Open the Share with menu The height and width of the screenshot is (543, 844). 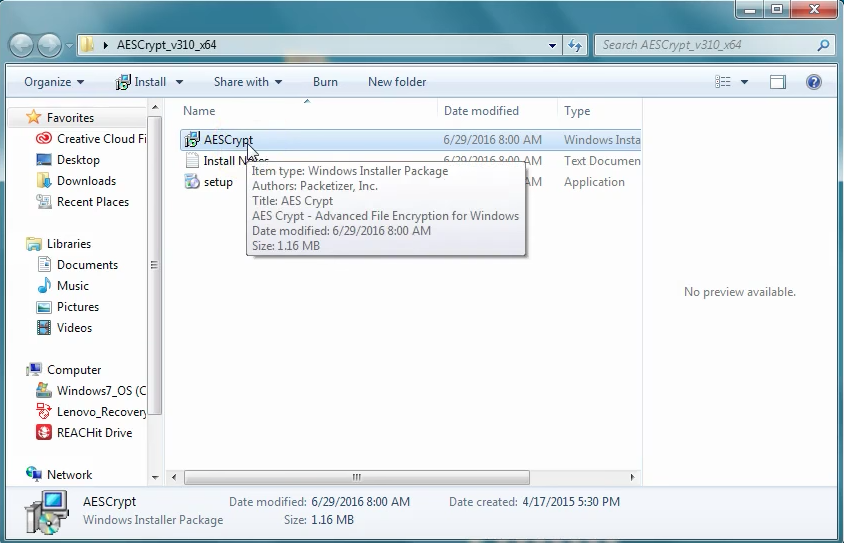click(248, 82)
